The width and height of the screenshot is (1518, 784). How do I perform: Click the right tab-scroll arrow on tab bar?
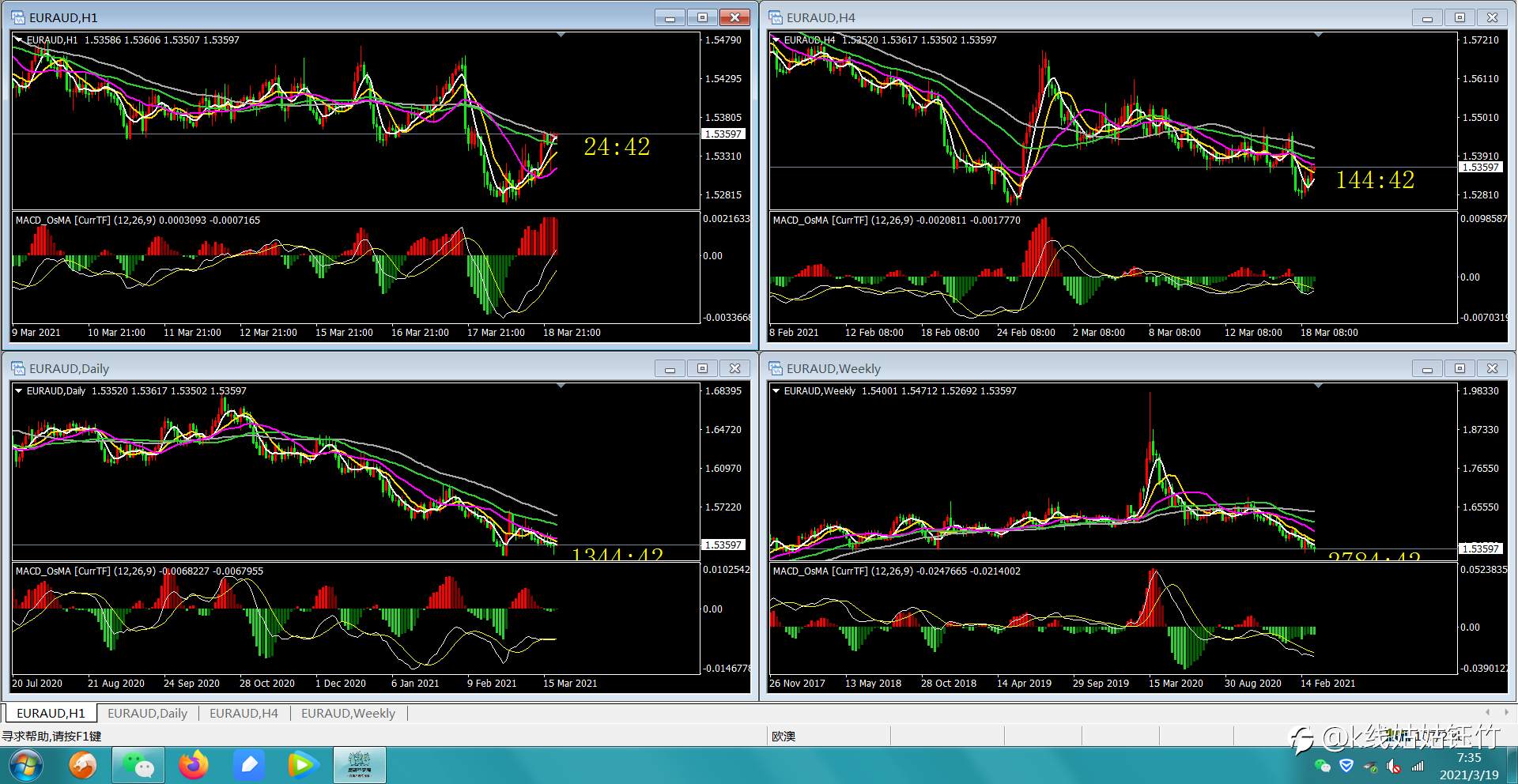click(1506, 713)
